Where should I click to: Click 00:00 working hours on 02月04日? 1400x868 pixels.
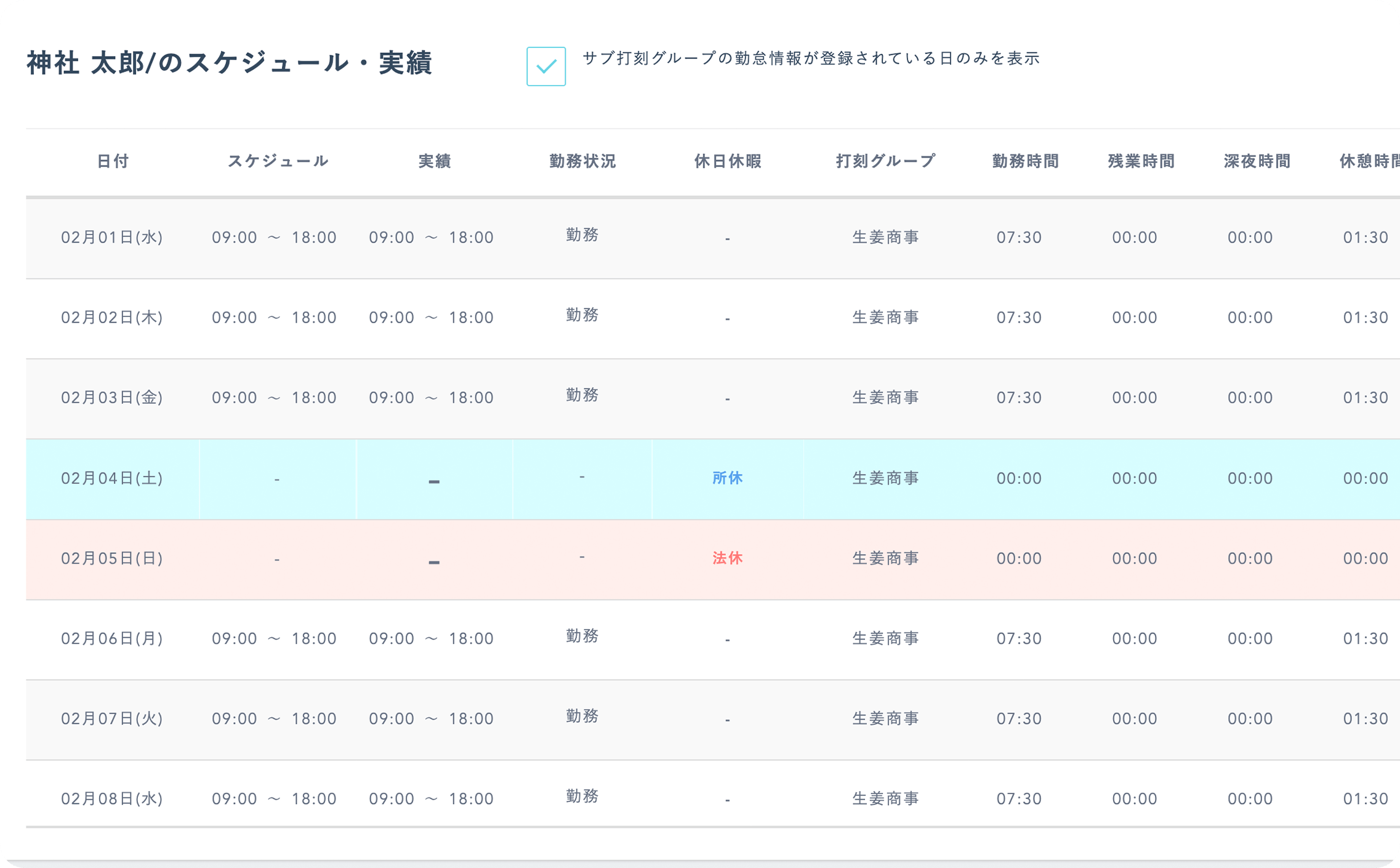click(x=1019, y=478)
